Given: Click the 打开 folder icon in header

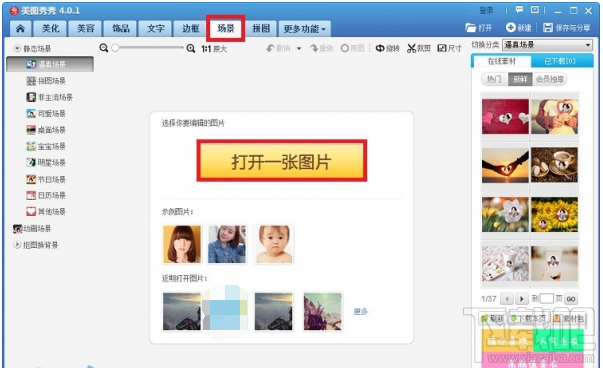Looking at the screenshot, I should (478, 28).
